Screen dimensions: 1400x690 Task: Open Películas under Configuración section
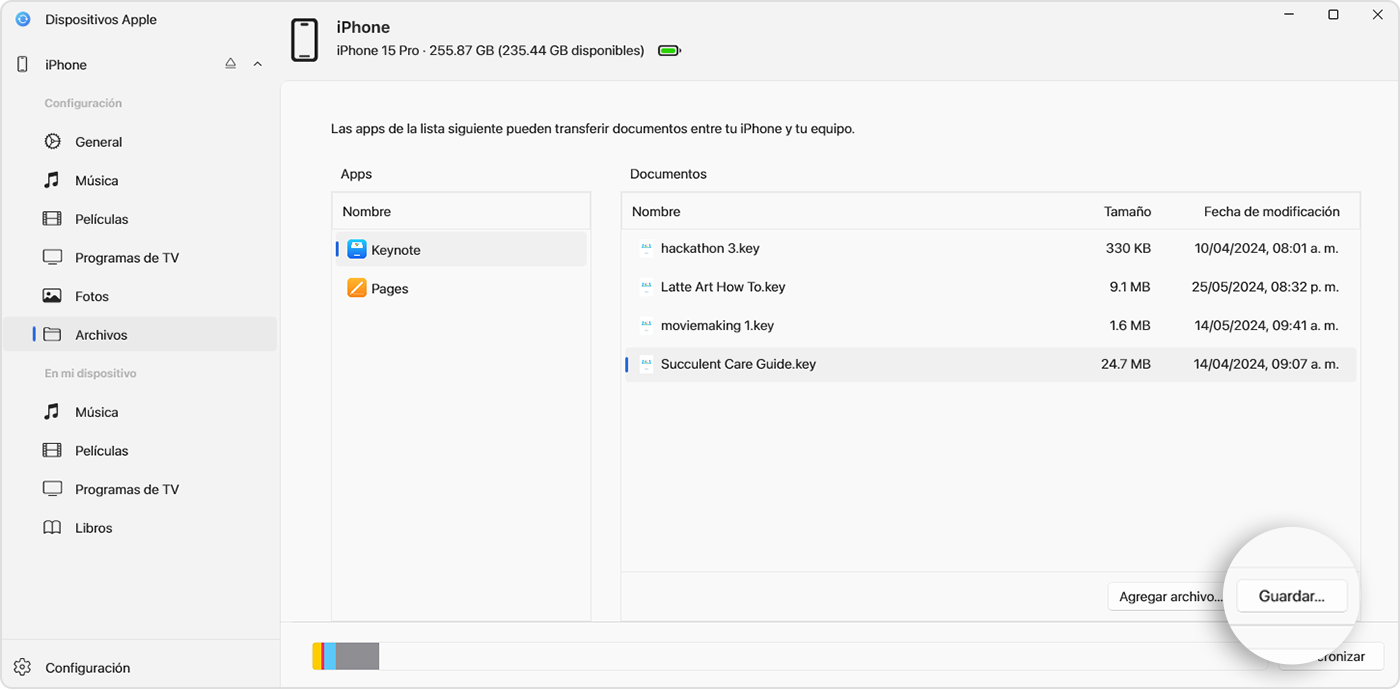tap(101, 219)
